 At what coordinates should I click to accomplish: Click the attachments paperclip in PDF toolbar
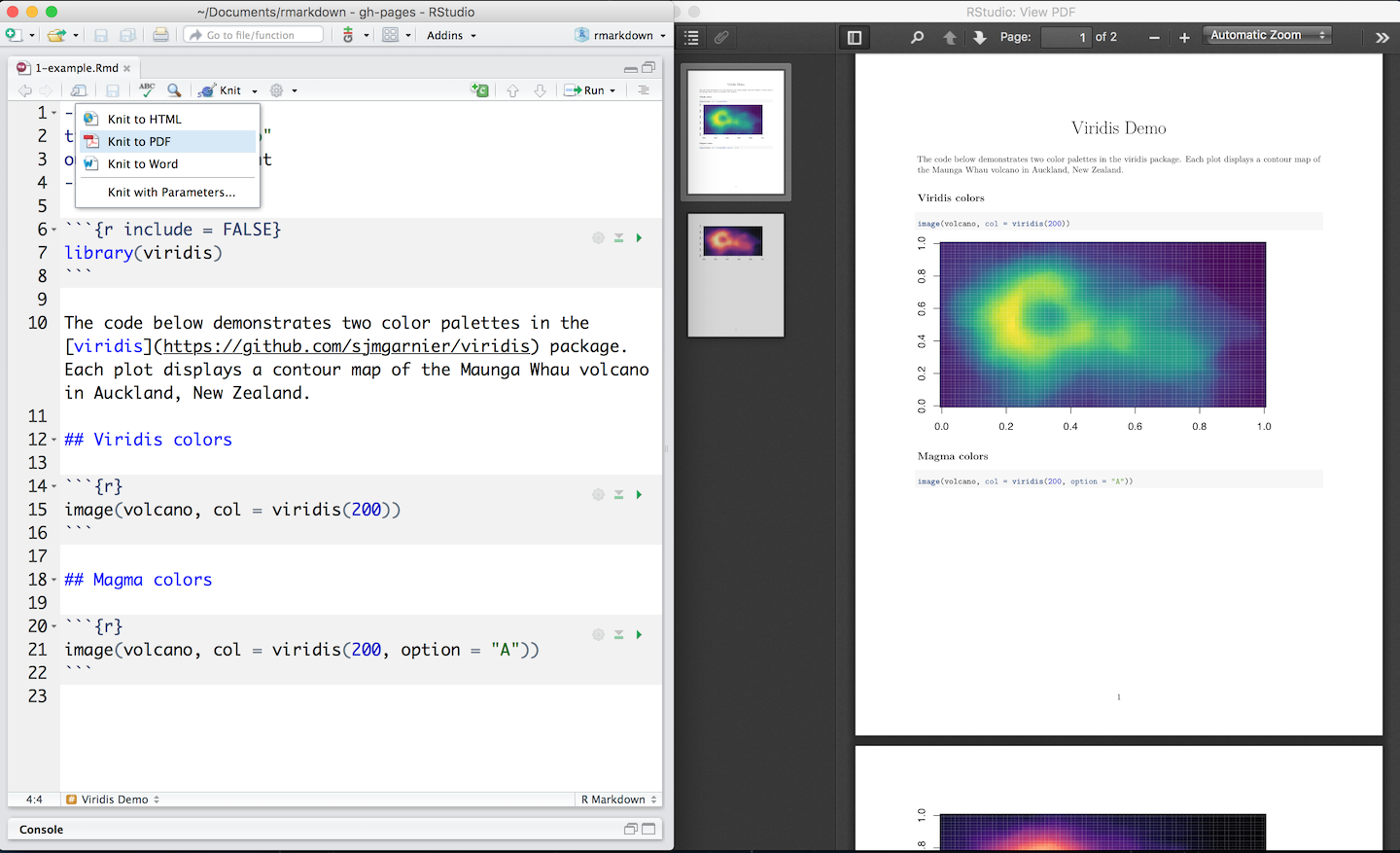[721, 37]
